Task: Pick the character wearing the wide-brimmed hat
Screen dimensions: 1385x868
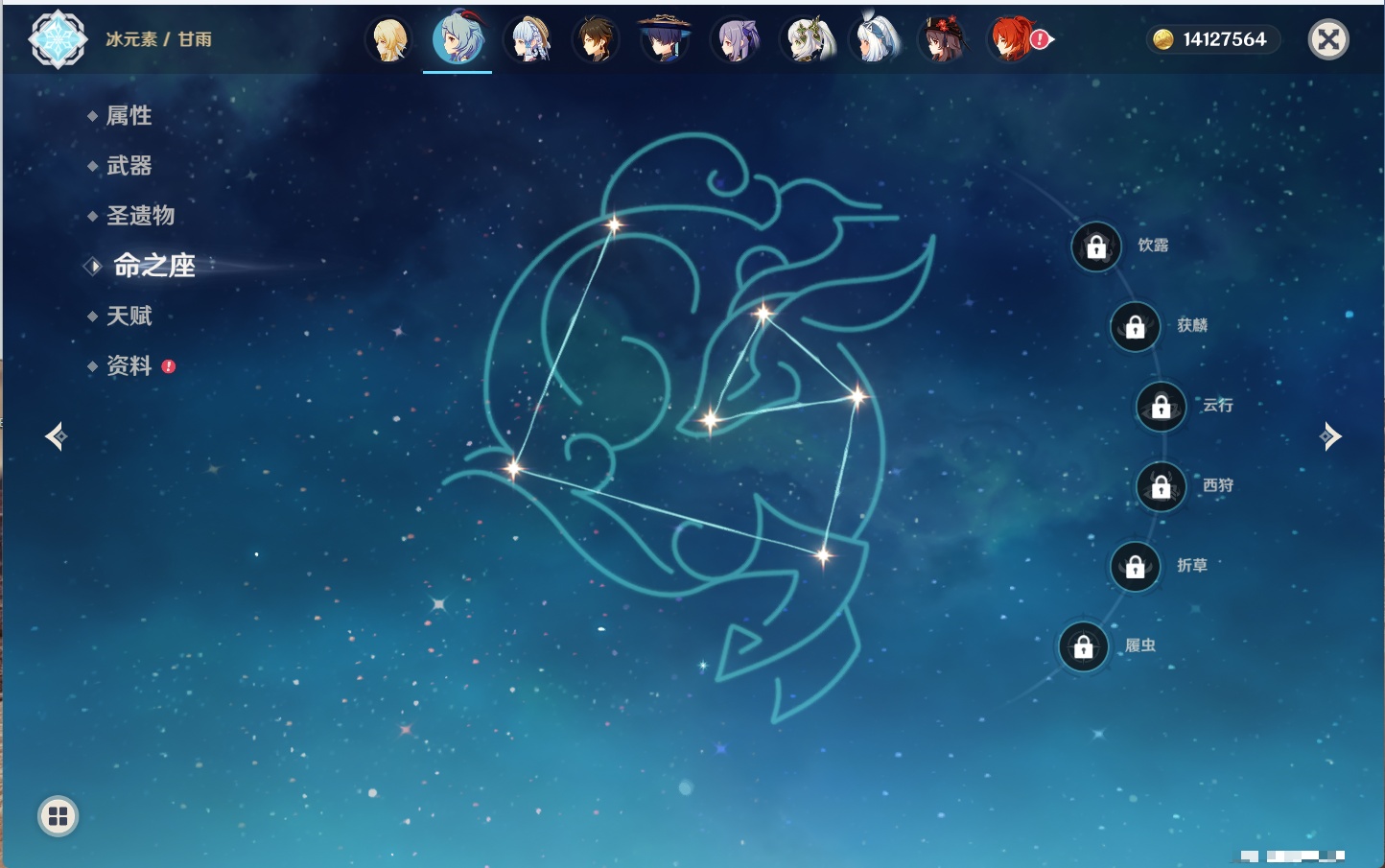Action: pos(664,38)
